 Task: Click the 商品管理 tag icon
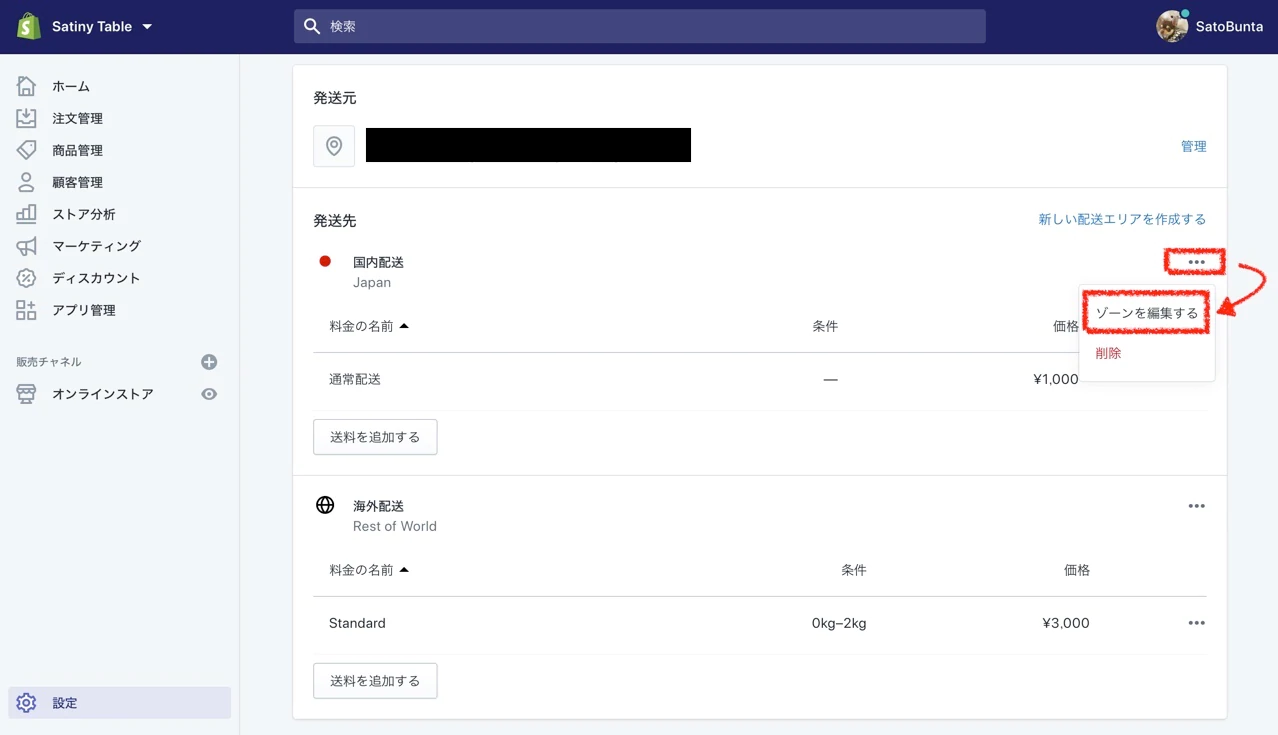[x=26, y=150]
